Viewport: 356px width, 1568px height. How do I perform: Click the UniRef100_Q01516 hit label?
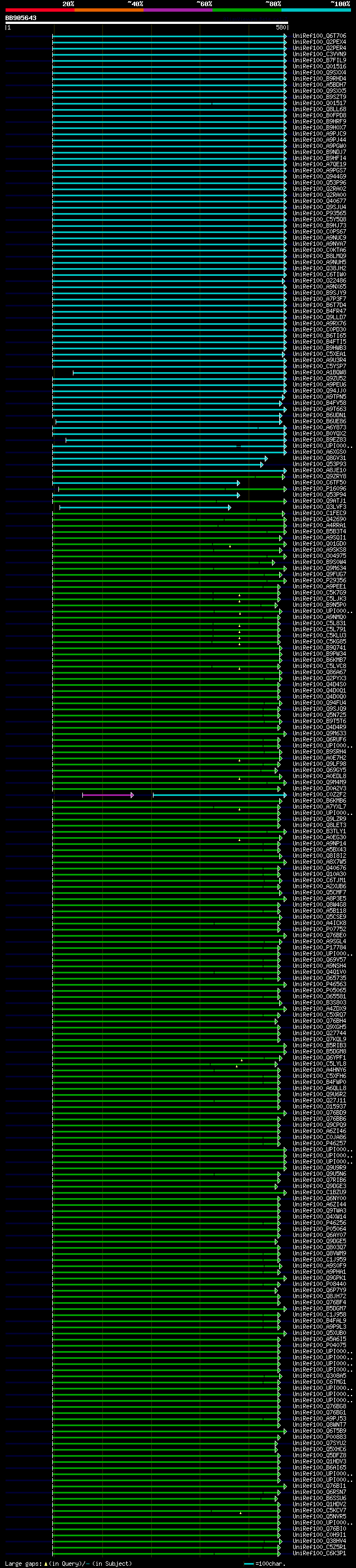click(319, 66)
